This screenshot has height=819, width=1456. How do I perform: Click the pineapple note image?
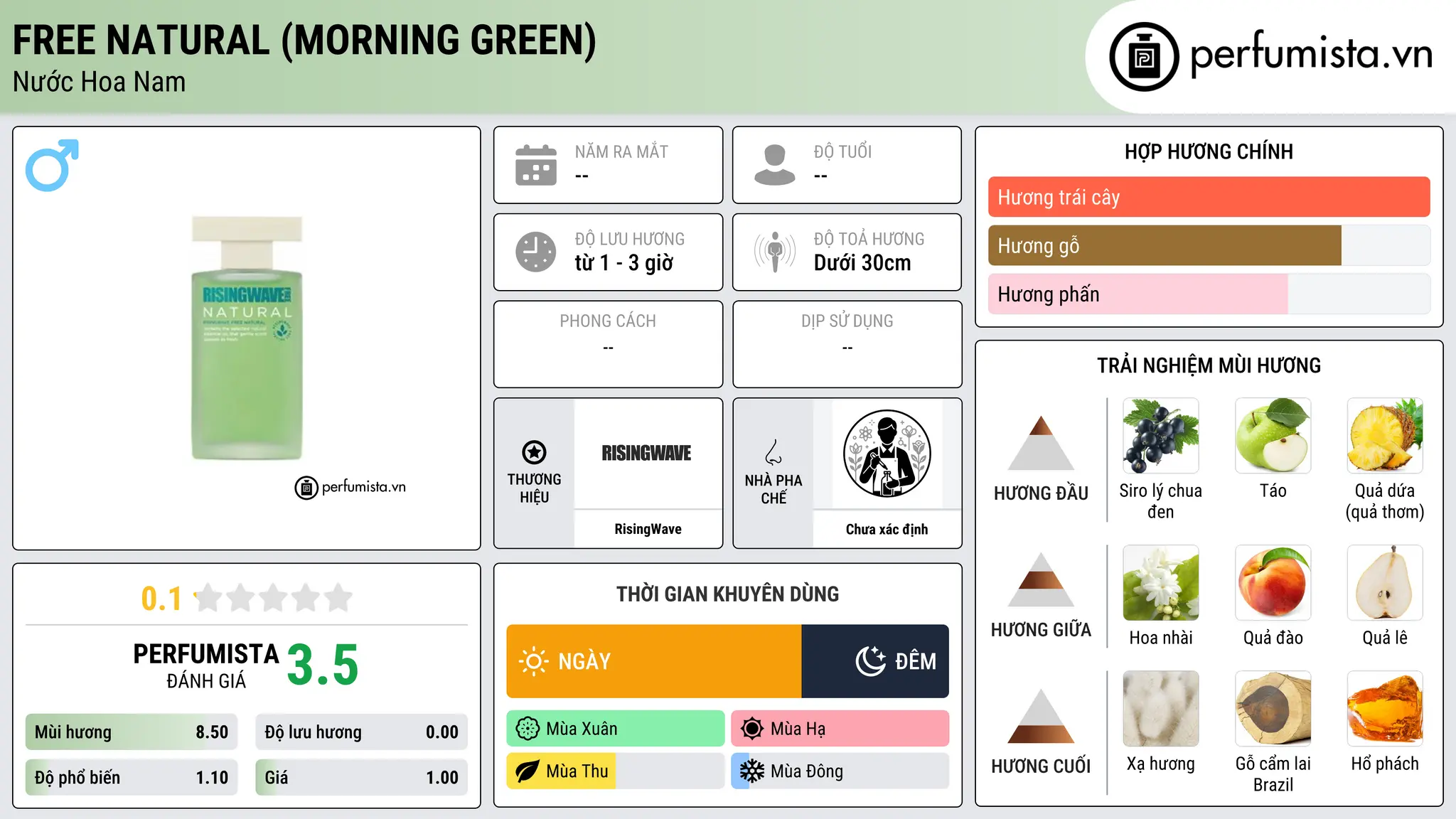pos(1385,436)
